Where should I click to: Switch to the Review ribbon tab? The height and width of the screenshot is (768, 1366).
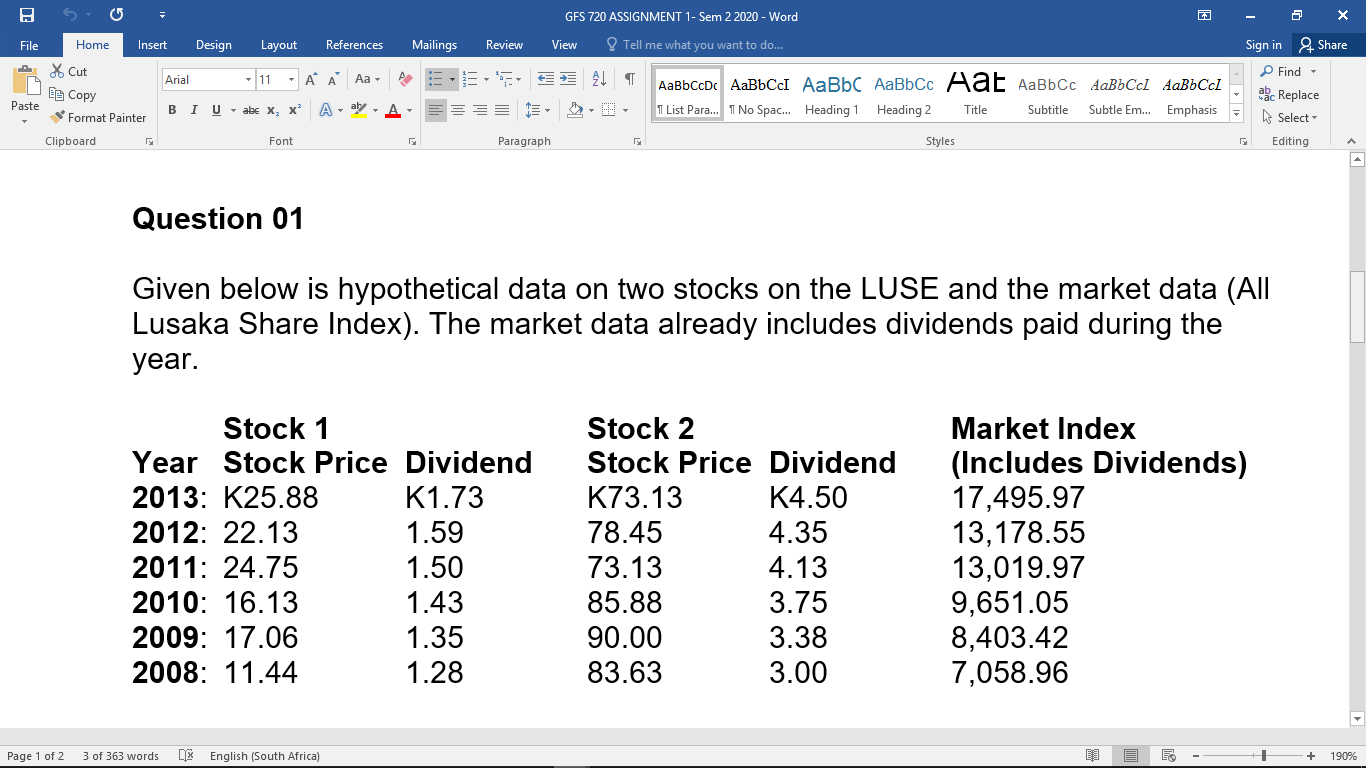pos(504,45)
